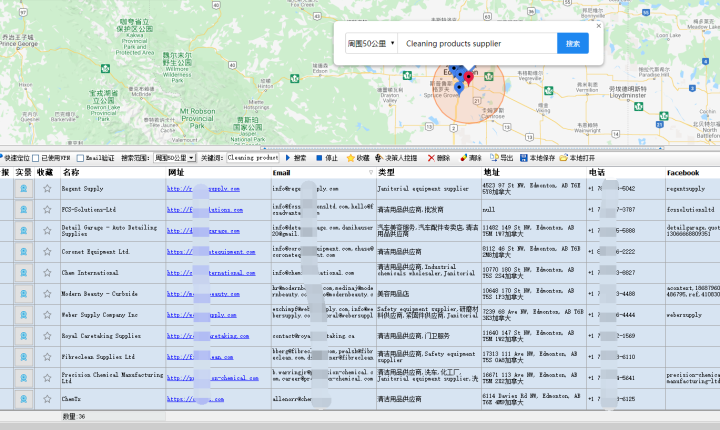This screenshot has width=720, height=430.
Task: Click the quick locate (快速定位) toolbar item
Action: point(15,158)
